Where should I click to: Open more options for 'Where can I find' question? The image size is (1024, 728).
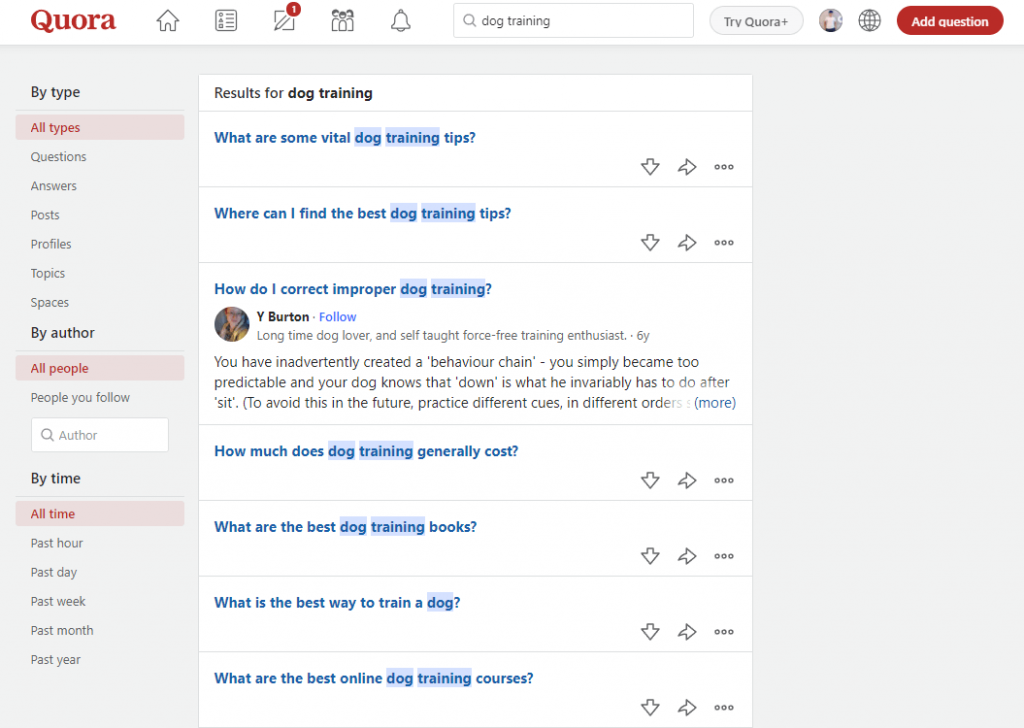(x=724, y=242)
